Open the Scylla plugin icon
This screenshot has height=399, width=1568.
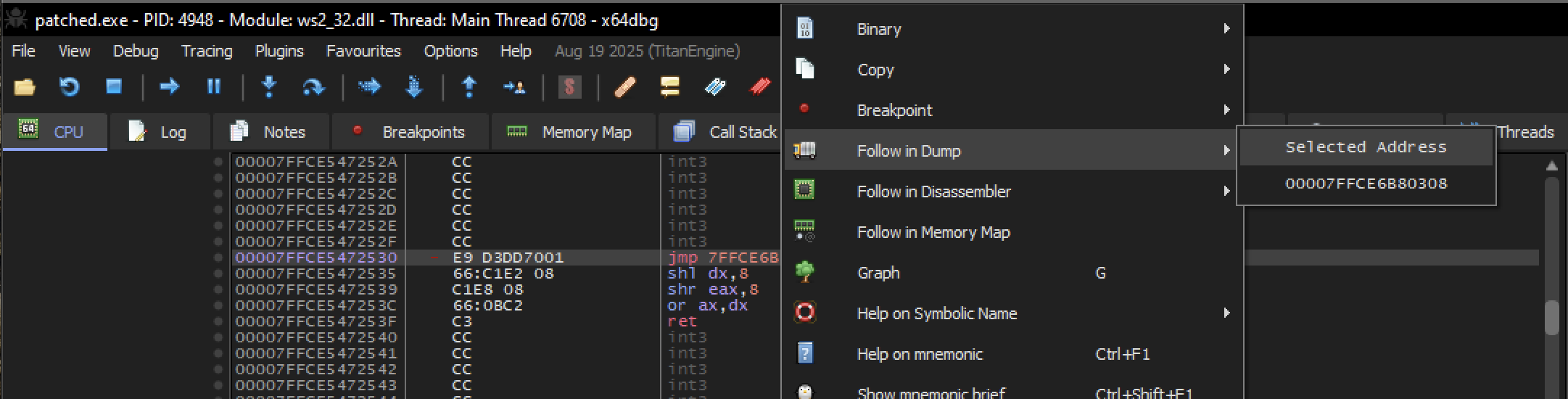click(x=569, y=87)
